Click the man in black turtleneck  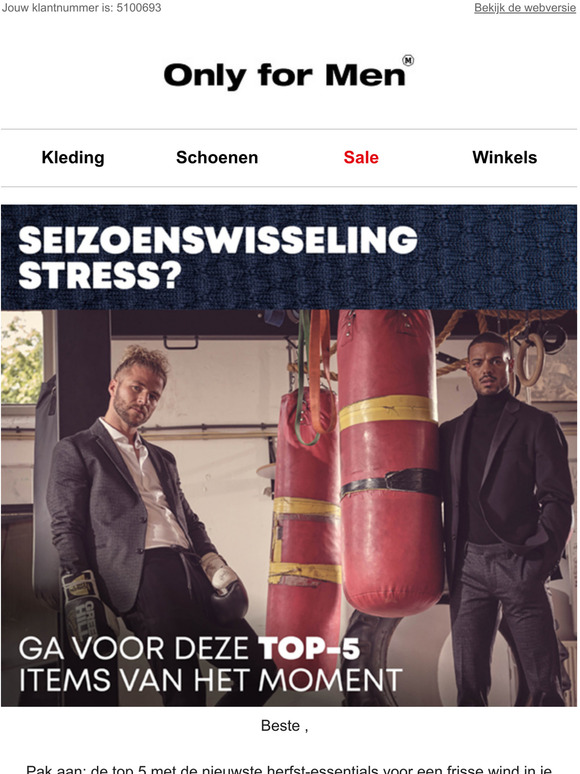tap(503, 518)
